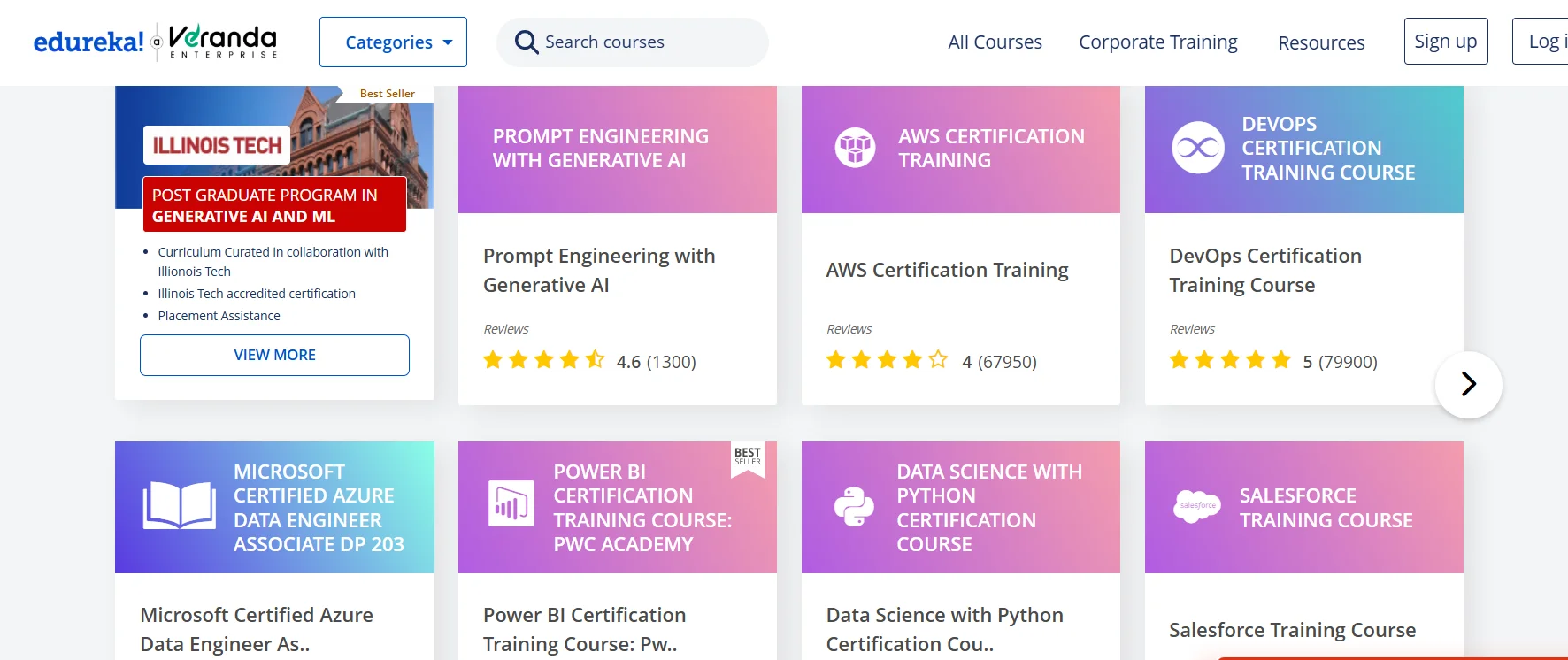Click the Salesforce cloud icon

pyautogui.click(x=1196, y=505)
